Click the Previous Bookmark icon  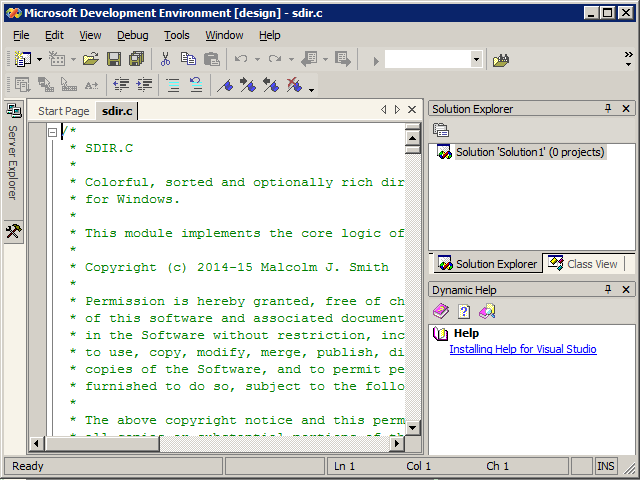point(271,85)
